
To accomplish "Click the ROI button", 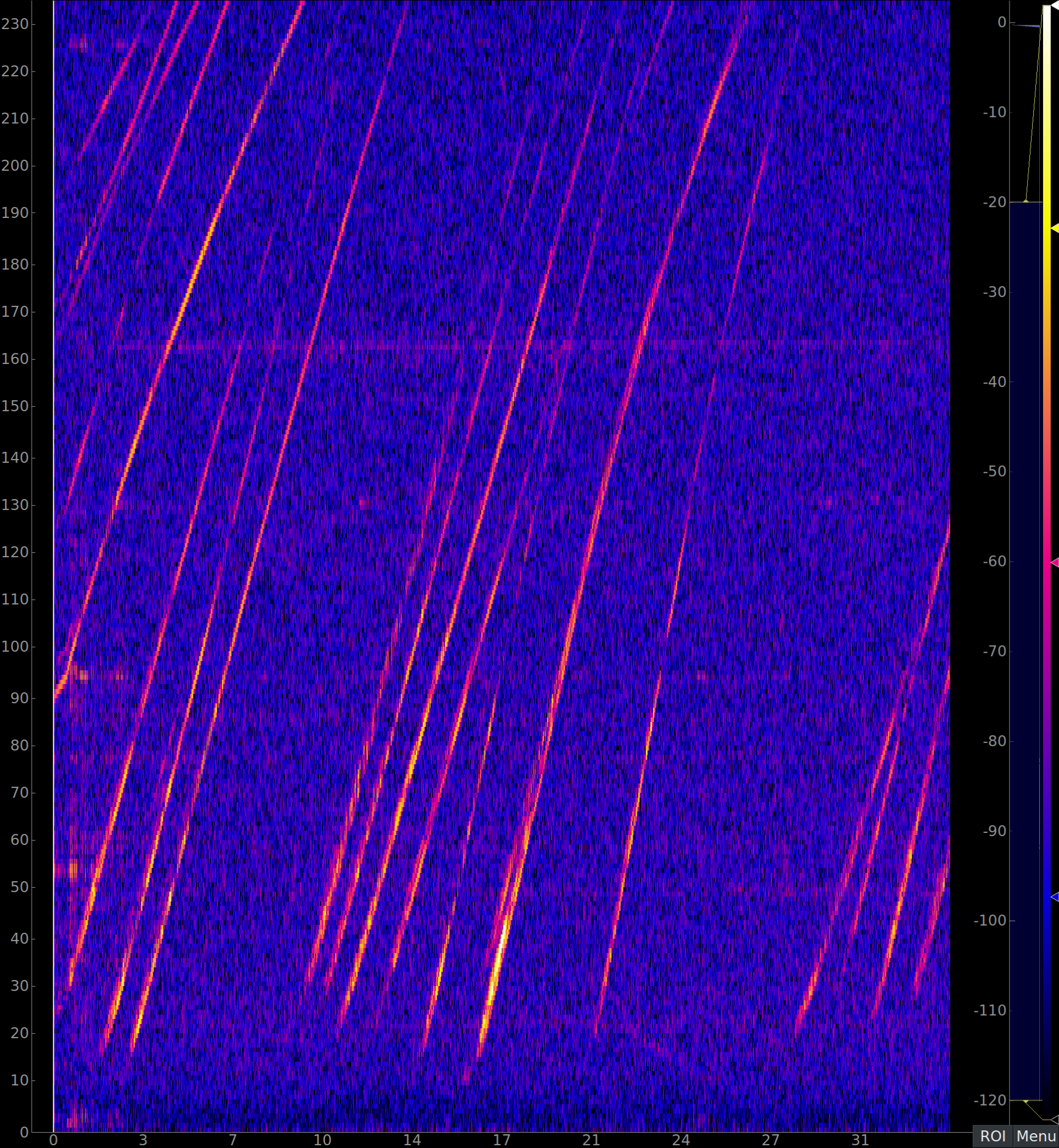I will point(993,1136).
